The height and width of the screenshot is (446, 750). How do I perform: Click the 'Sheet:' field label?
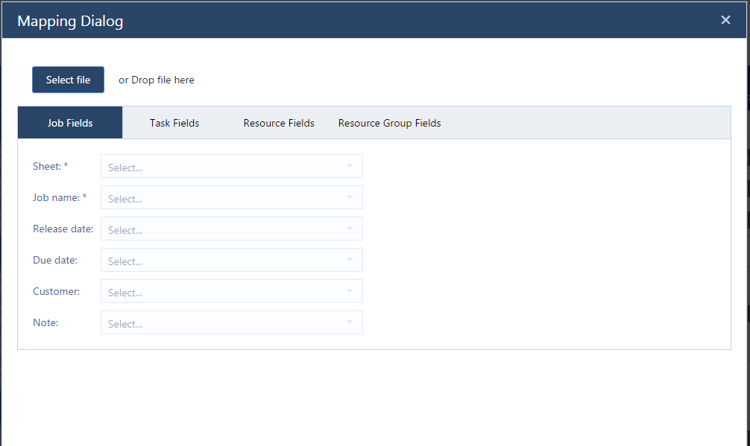click(x=47, y=166)
